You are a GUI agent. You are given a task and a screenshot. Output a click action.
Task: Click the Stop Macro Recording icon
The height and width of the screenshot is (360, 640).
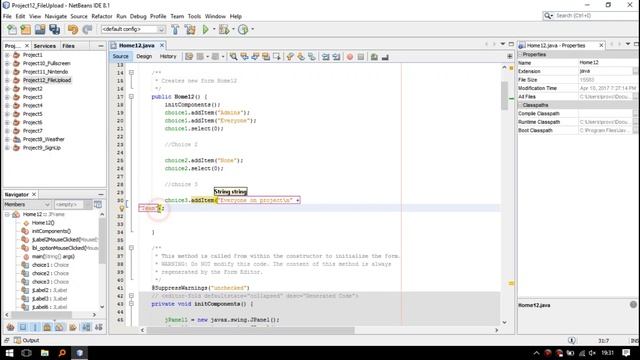click(x=361, y=57)
